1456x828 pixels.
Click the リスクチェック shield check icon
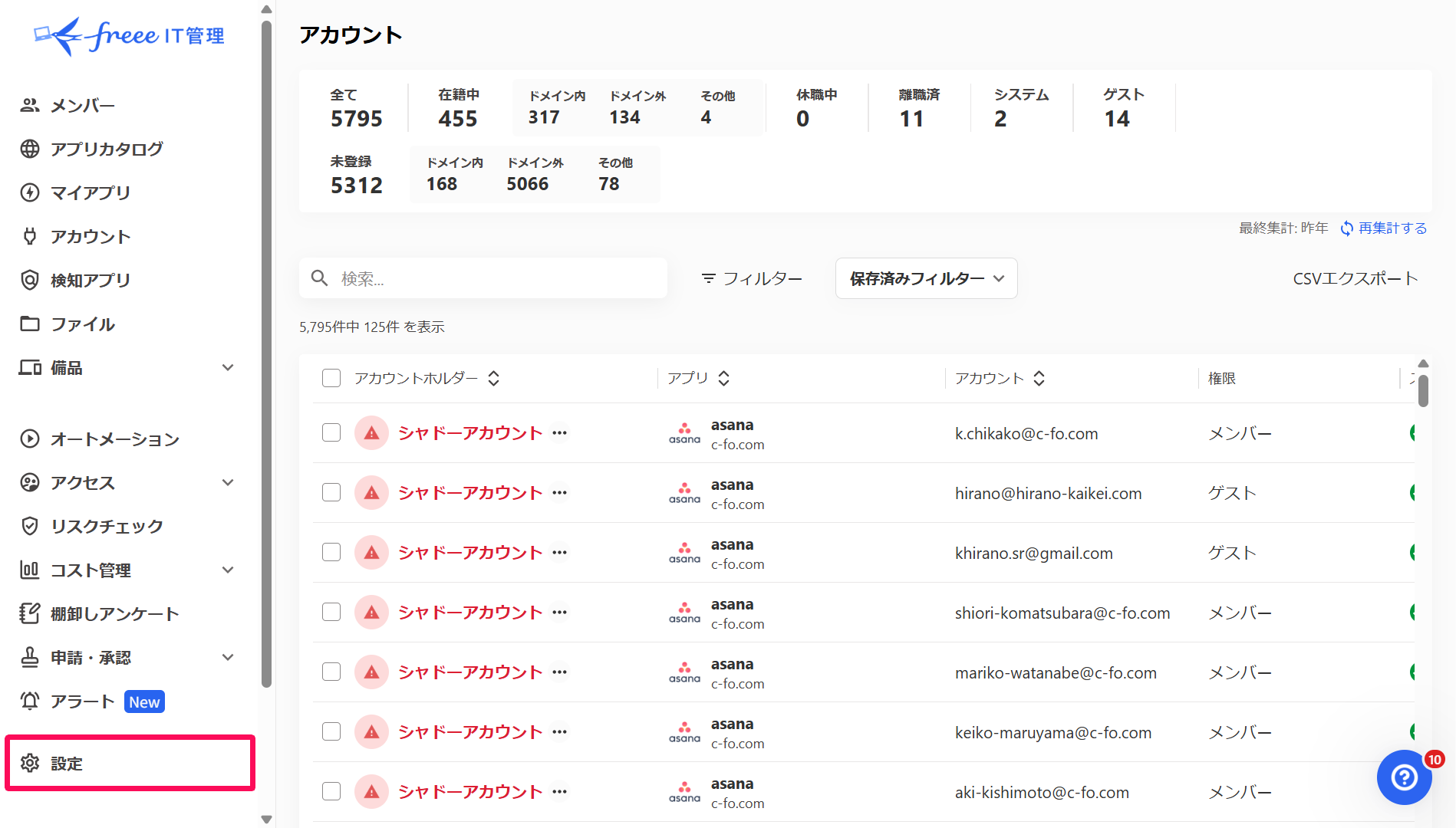pos(30,526)
